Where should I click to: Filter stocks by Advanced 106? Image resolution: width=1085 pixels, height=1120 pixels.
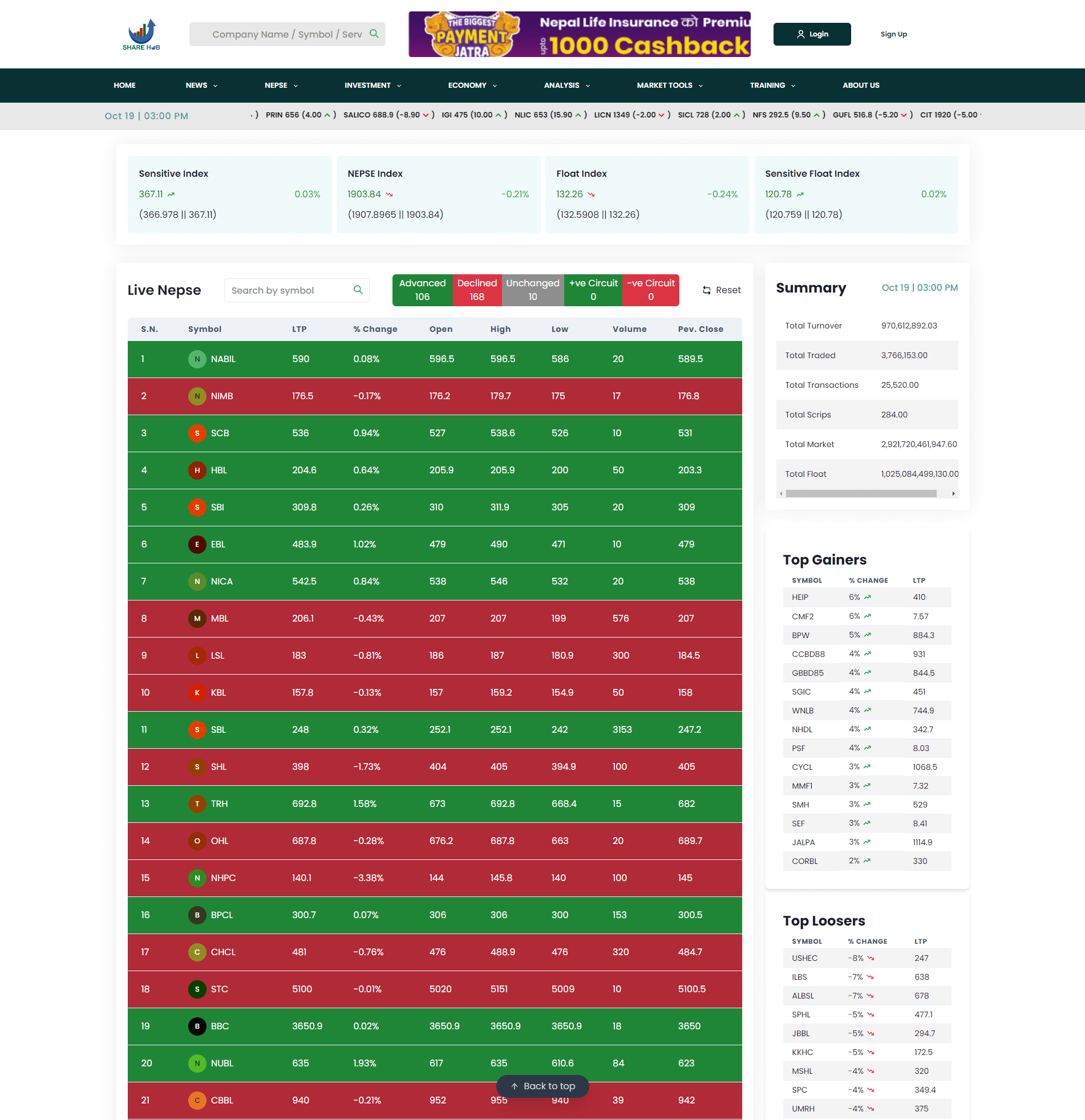pyautogui.click(x=423, y=290)
